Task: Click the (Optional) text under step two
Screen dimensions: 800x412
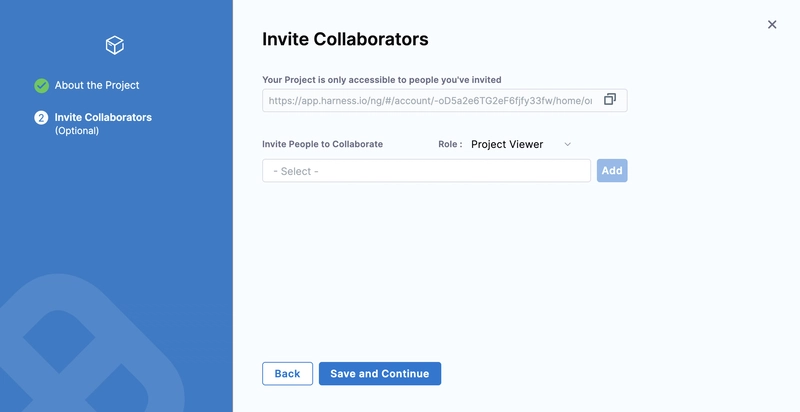Action: pos(77,131)
